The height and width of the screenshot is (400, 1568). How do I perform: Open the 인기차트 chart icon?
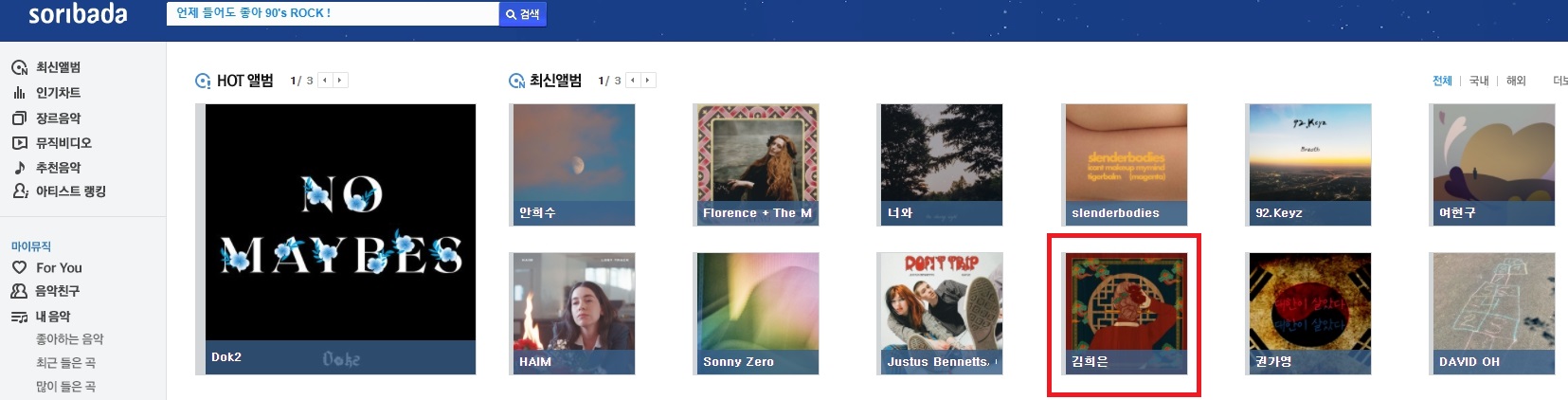pyautogui.click(x=19, y=93)
